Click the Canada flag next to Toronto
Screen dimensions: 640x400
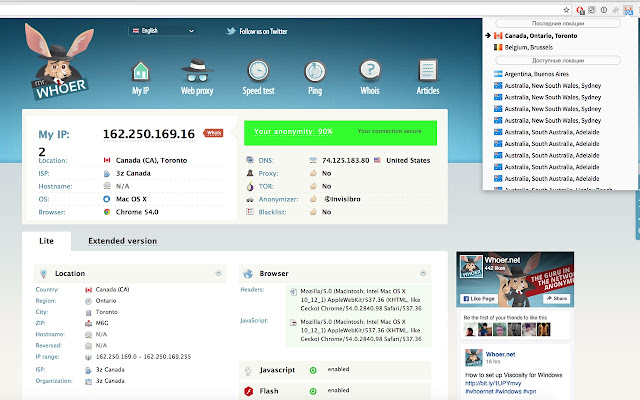(x=107, y=160)
